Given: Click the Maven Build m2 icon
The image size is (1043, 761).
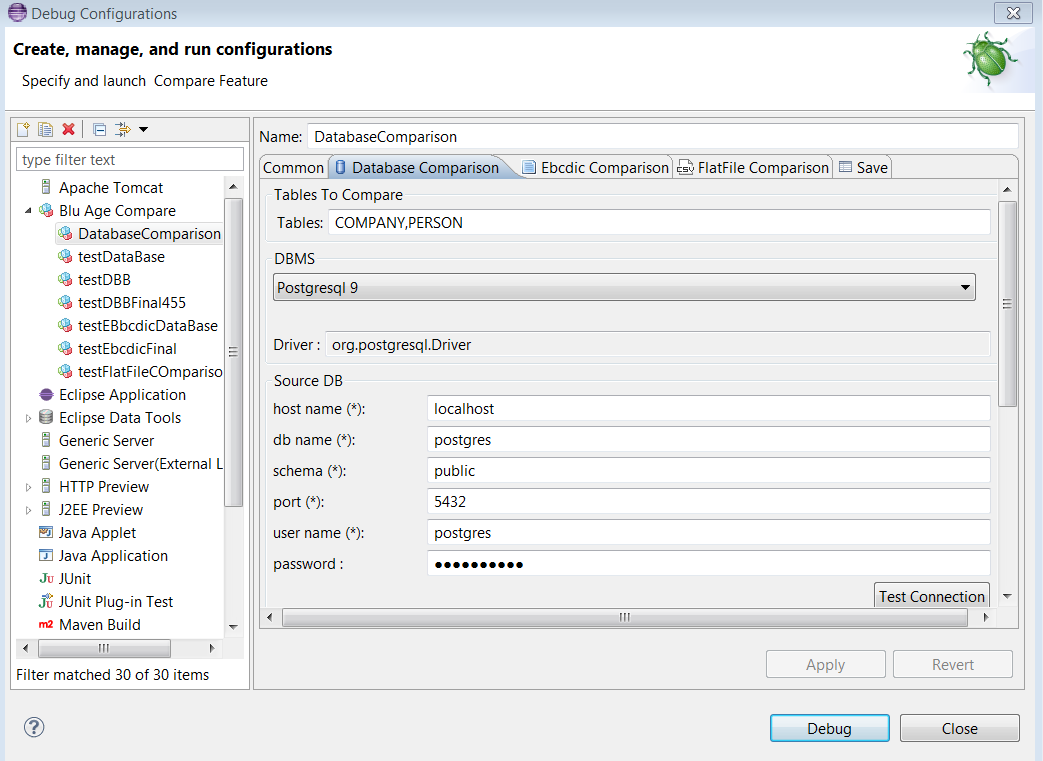Looking at the screenshot, I should (46, 625).
